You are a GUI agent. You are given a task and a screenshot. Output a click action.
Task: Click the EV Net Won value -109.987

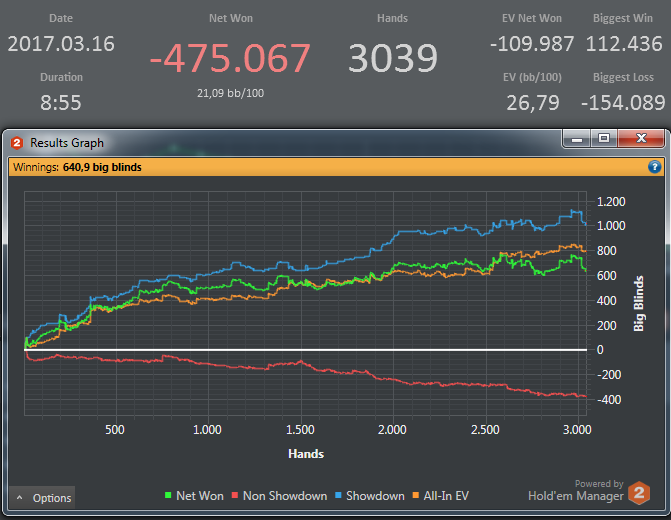(x=532, y=44)
